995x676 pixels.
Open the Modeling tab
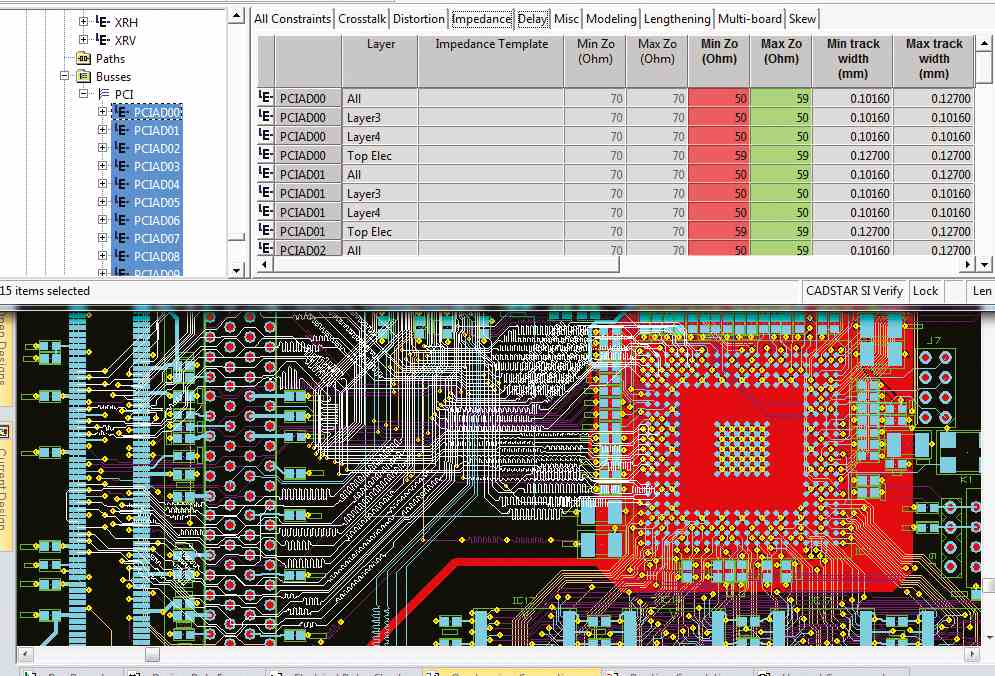point(611,18)
